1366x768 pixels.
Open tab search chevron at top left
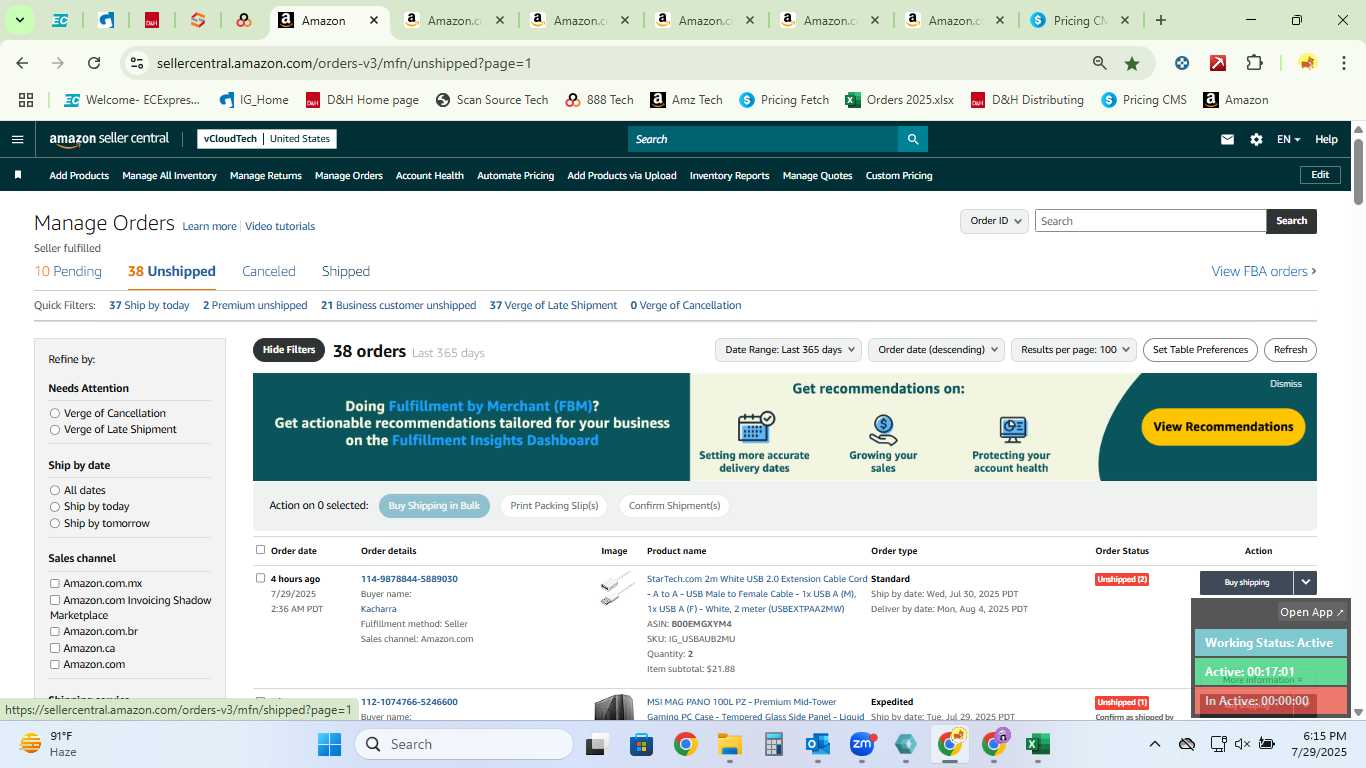point(19,20)
